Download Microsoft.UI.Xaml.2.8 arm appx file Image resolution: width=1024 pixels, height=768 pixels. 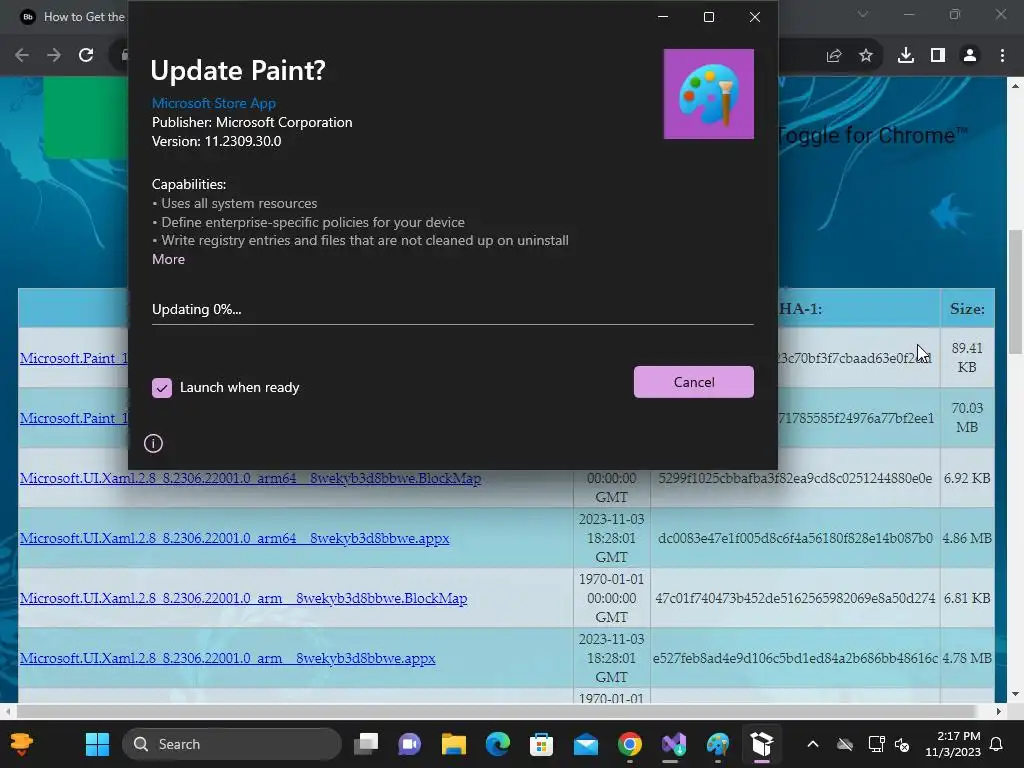tap(227, 658)
